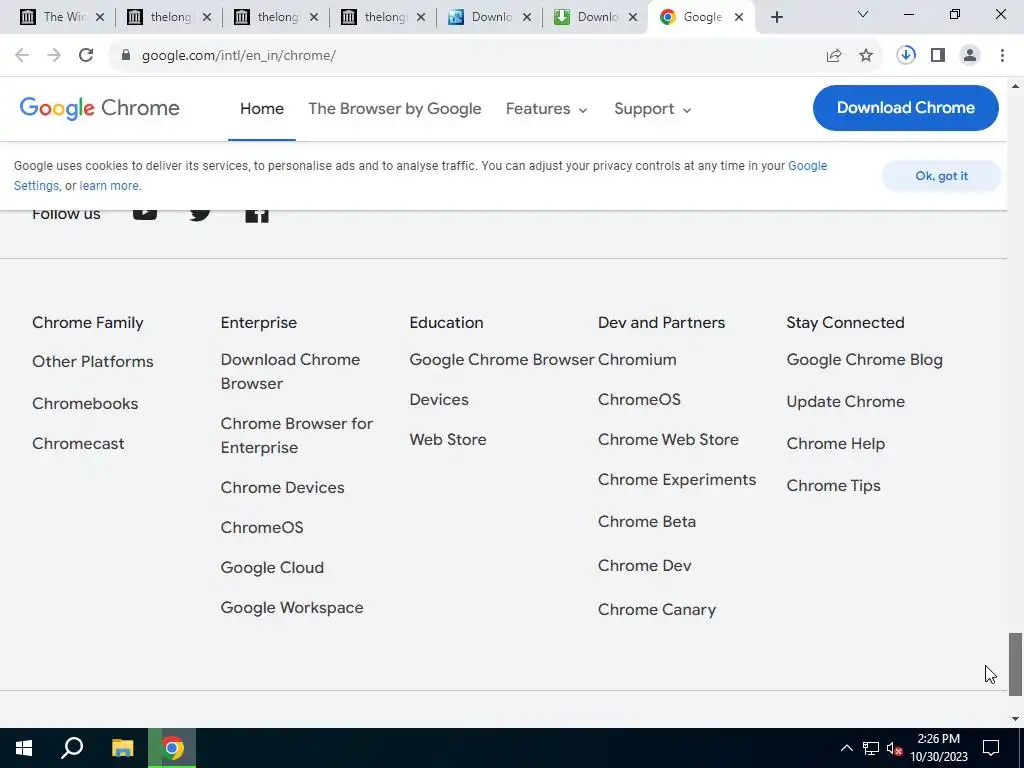Open Google Chrome Blog link

click(x=864, y=360)
